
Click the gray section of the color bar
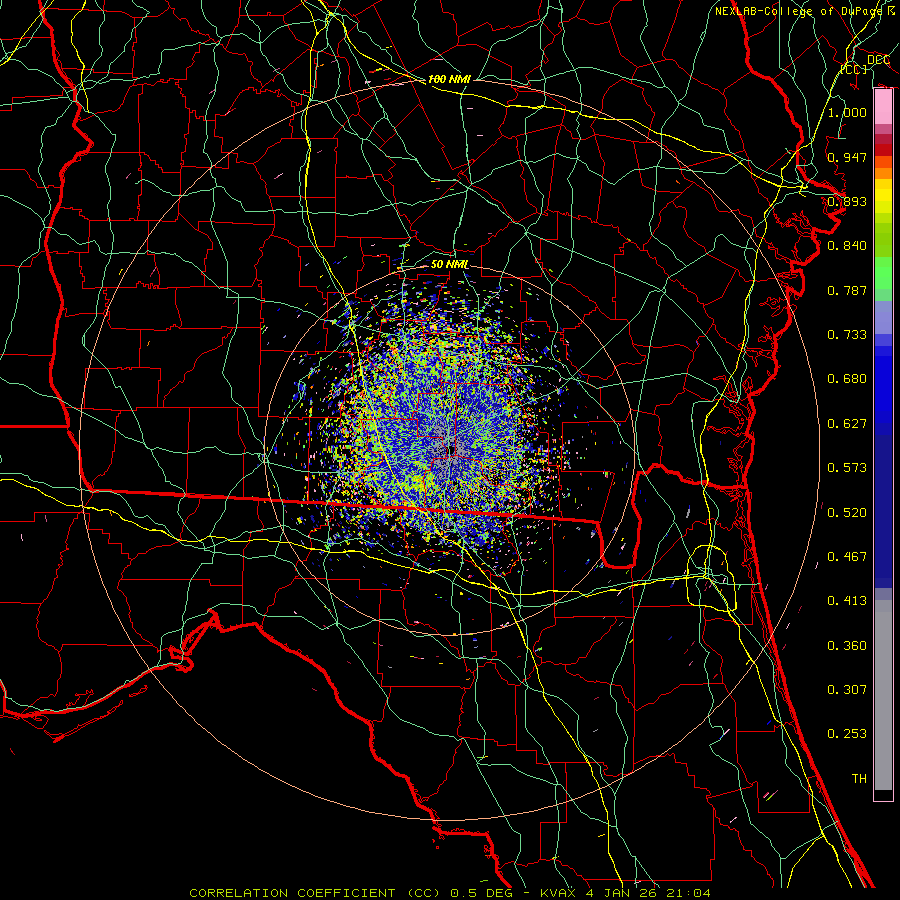[x=883, y=695]
